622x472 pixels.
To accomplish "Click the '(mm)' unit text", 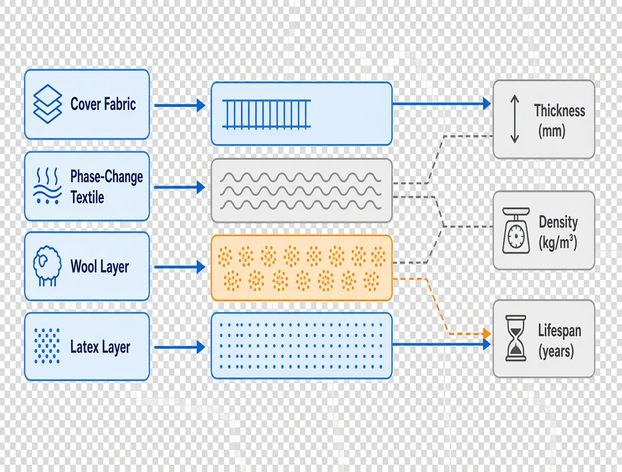I will 551,130.
